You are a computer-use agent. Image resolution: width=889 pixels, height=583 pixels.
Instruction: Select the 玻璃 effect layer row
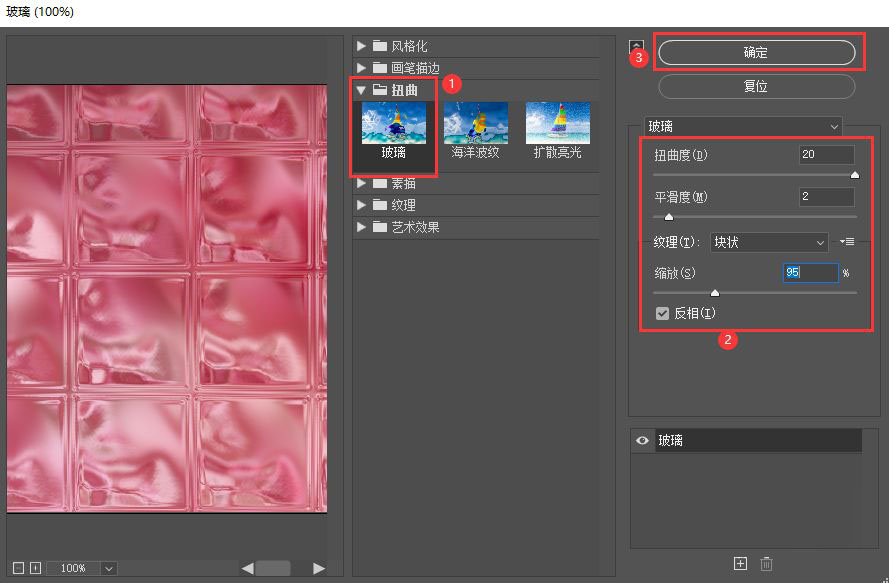(x=759, y=441)
